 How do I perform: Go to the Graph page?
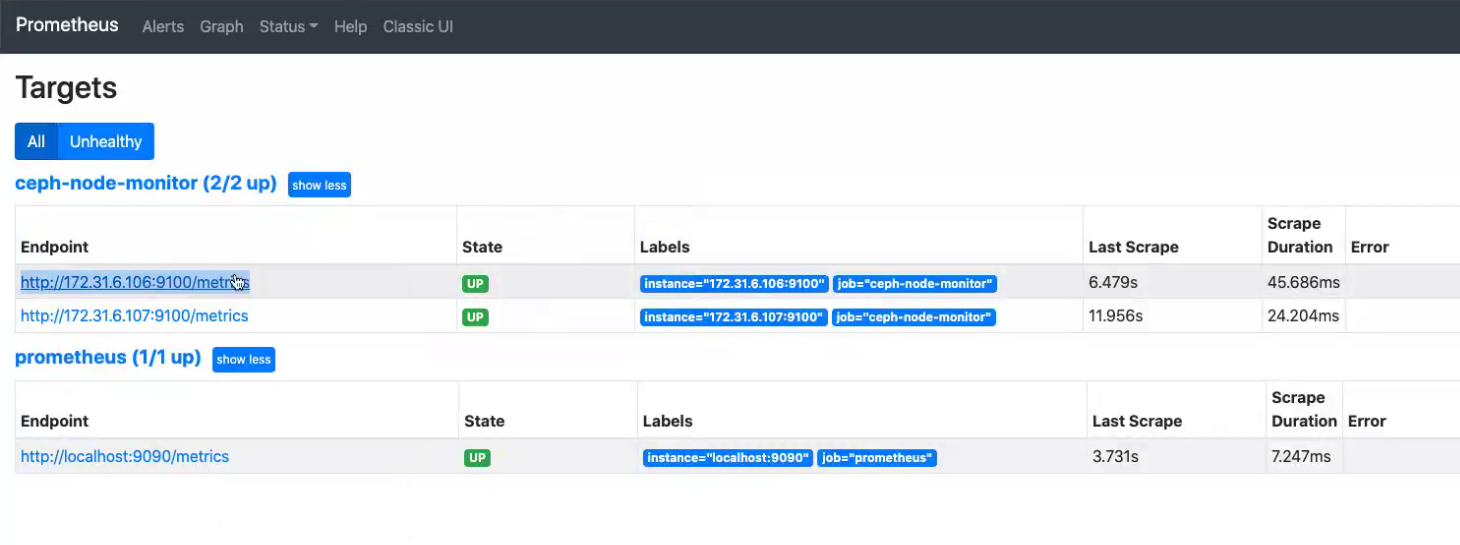coord(221,26)
